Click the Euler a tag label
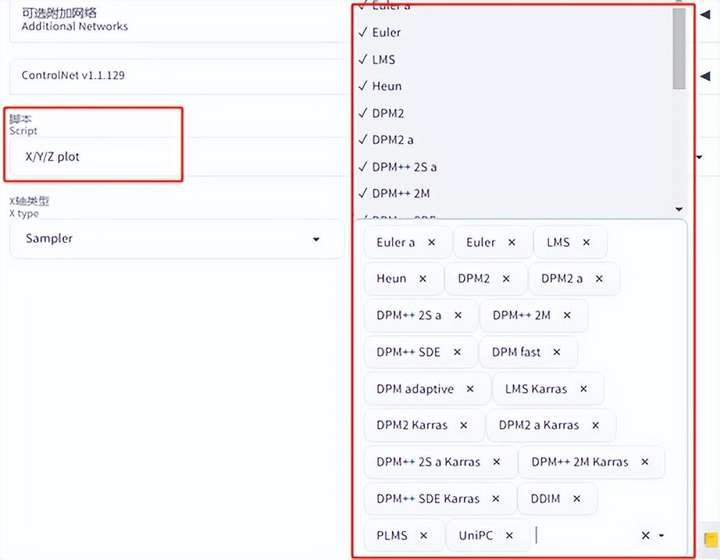 (395, 242)
